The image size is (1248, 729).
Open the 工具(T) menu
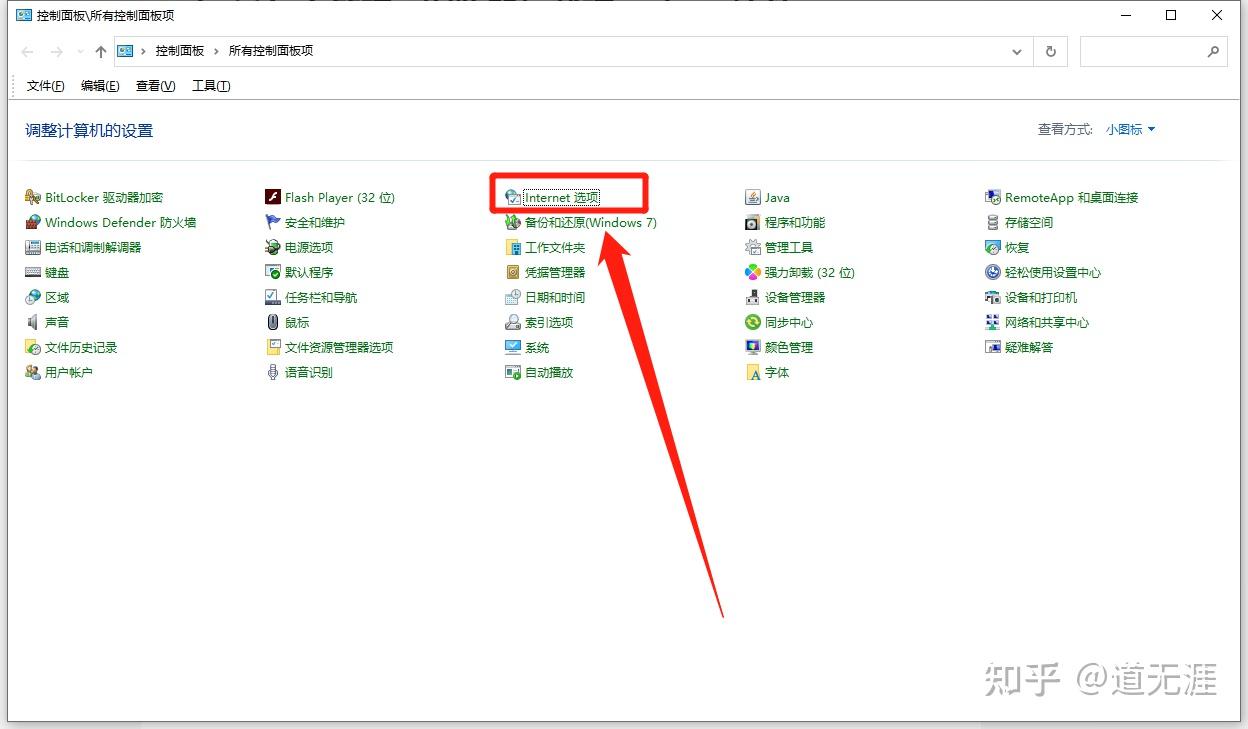(211, 86)
